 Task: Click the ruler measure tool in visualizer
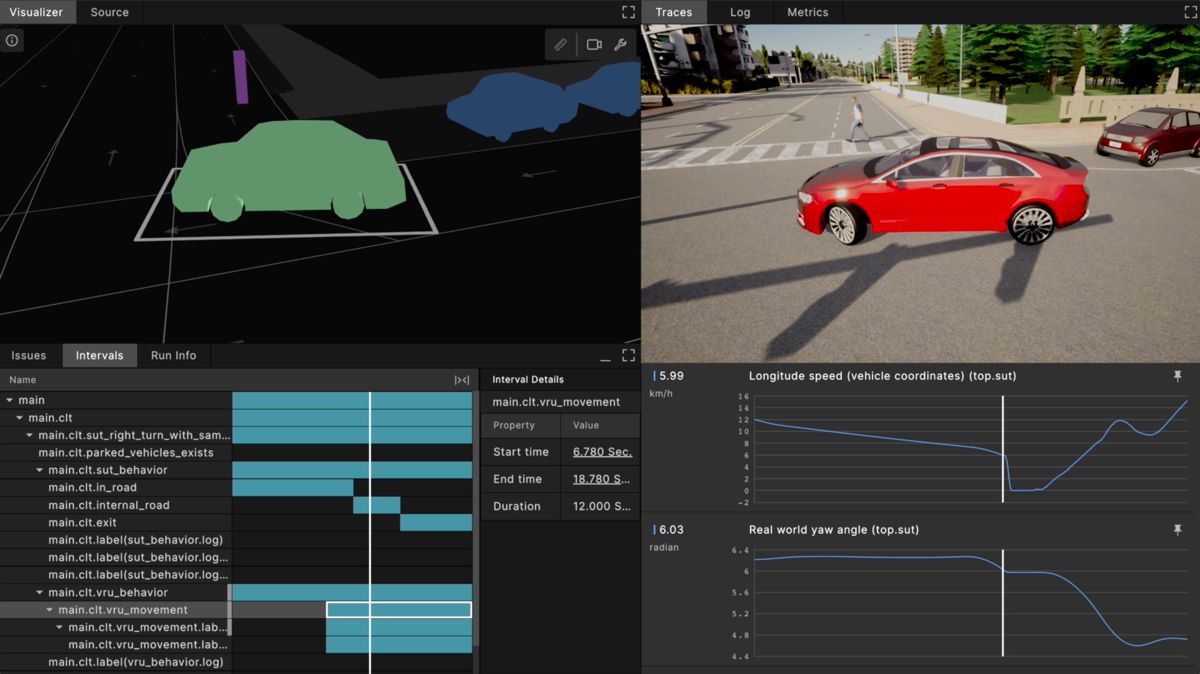[561, 45]
